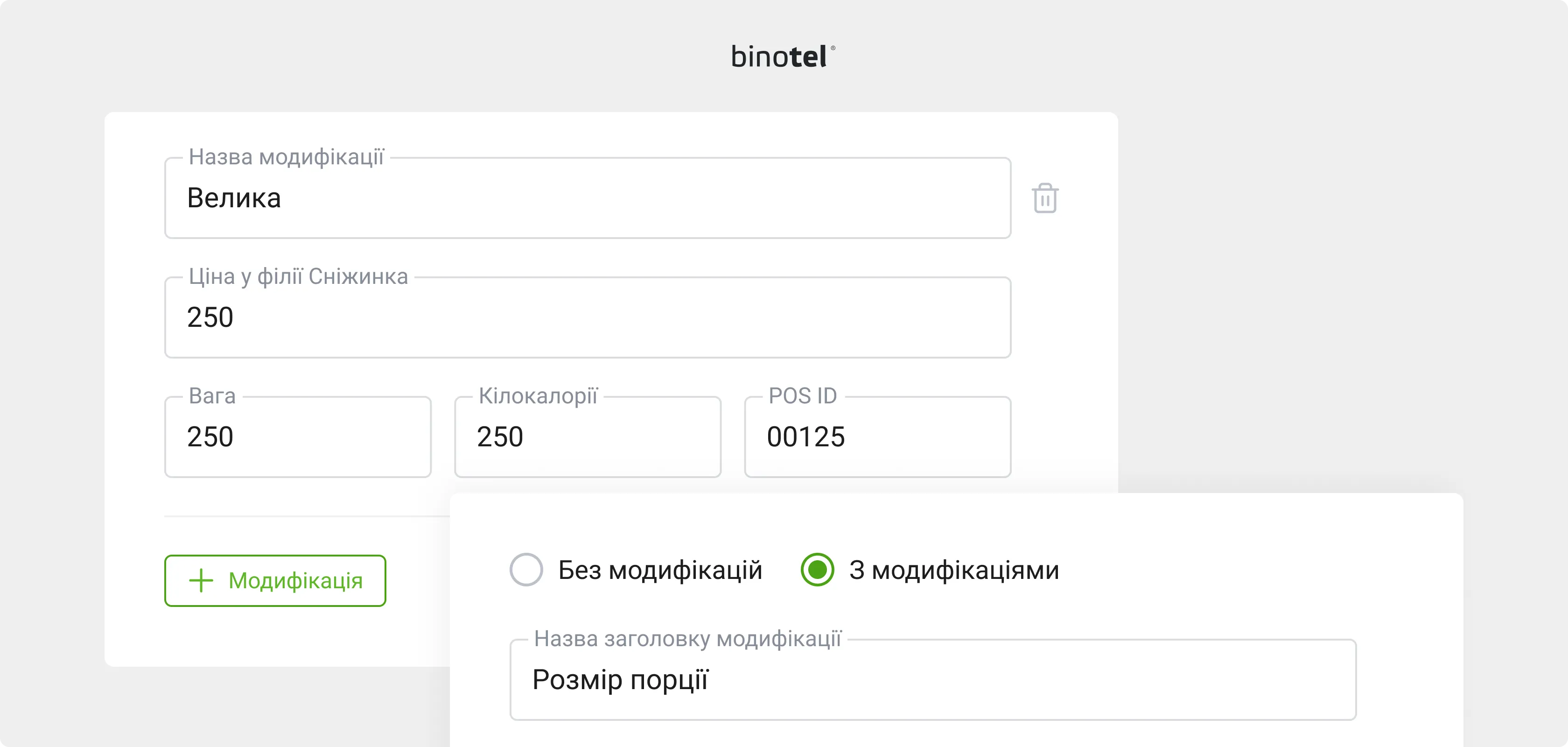Select the 'Без модифікацій' radio button
Viewport: 1568px width, 747px height.
point(526,570)
